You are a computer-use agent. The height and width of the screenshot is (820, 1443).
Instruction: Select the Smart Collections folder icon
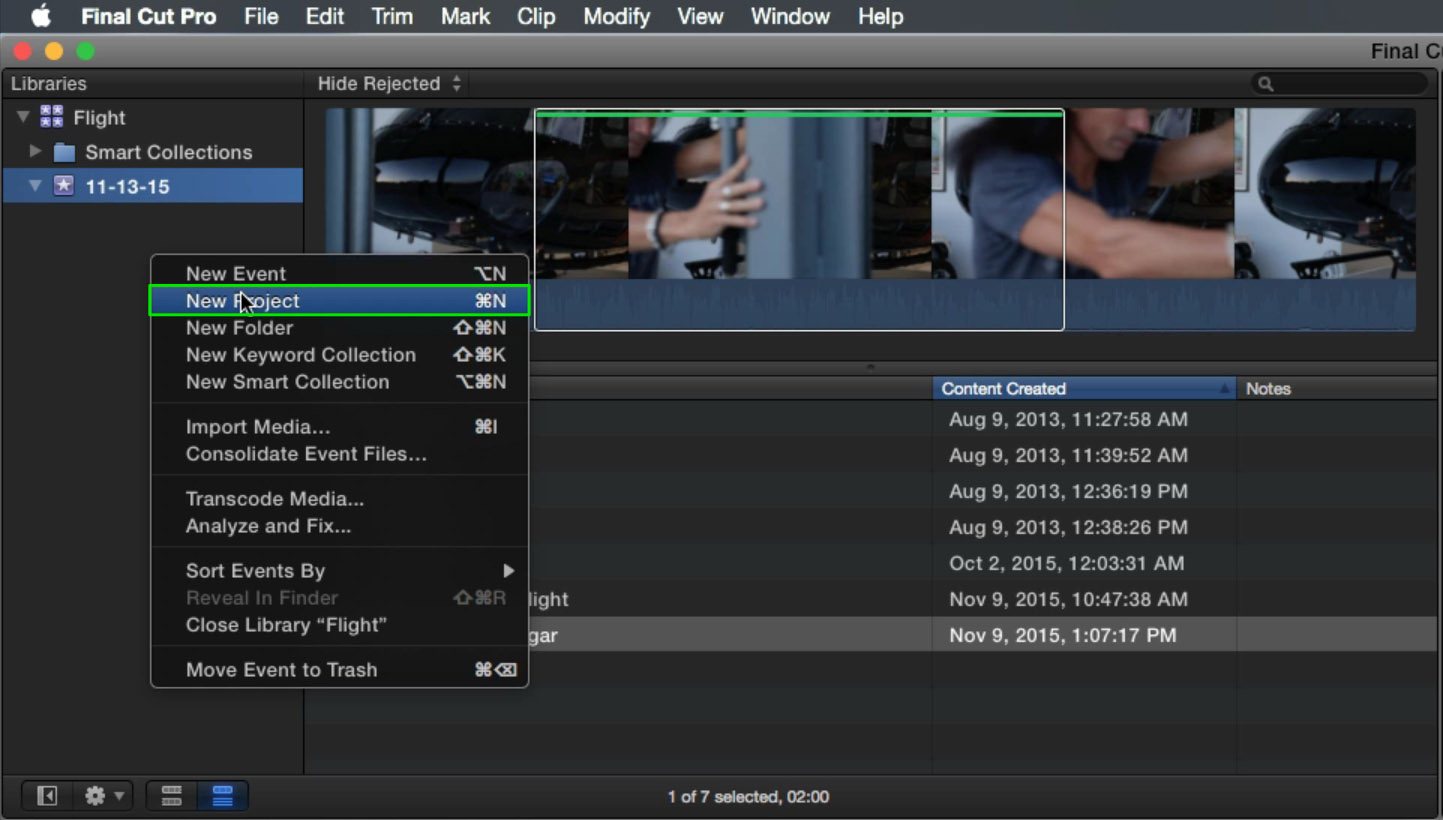64,152
